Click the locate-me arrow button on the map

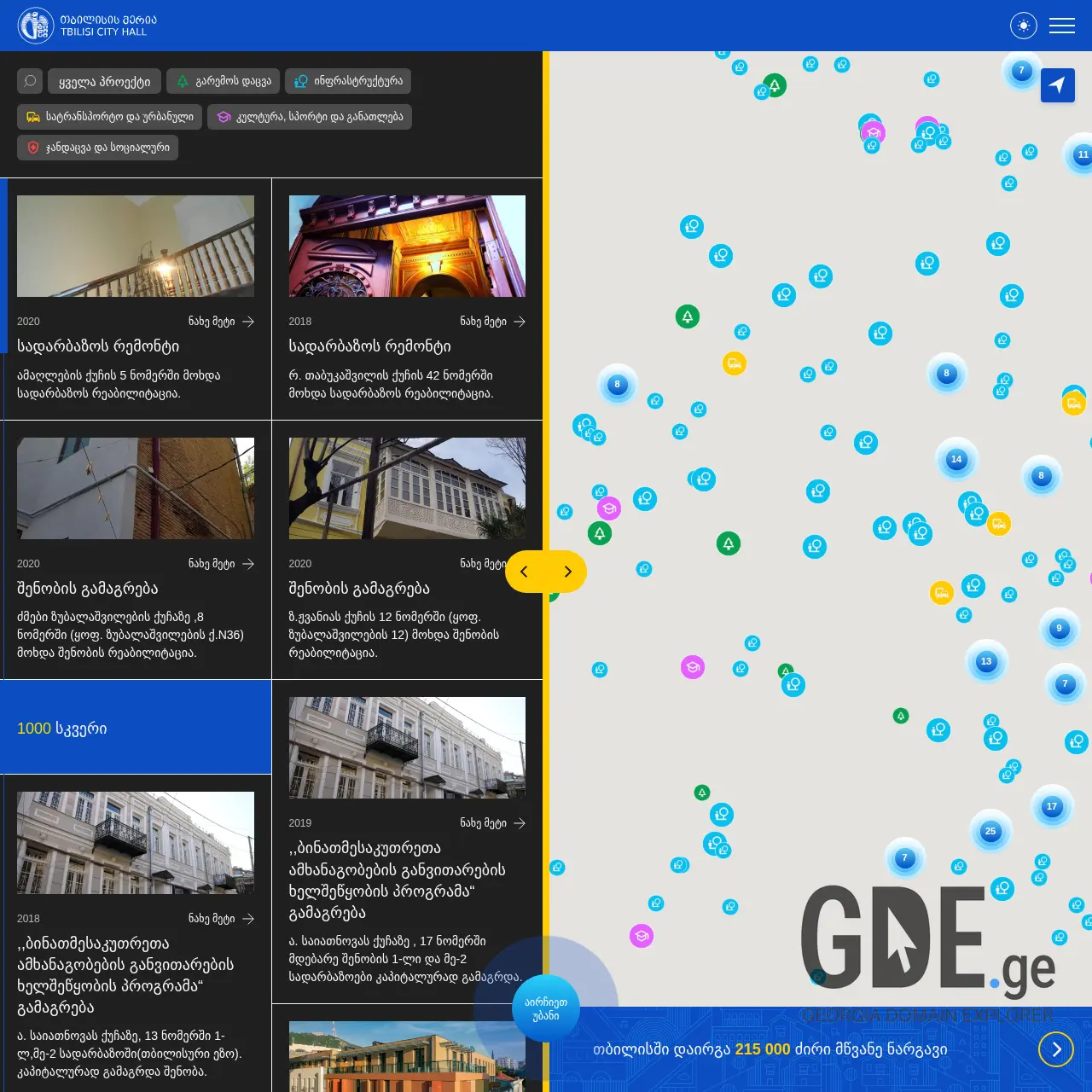[x=1058, y=85]
